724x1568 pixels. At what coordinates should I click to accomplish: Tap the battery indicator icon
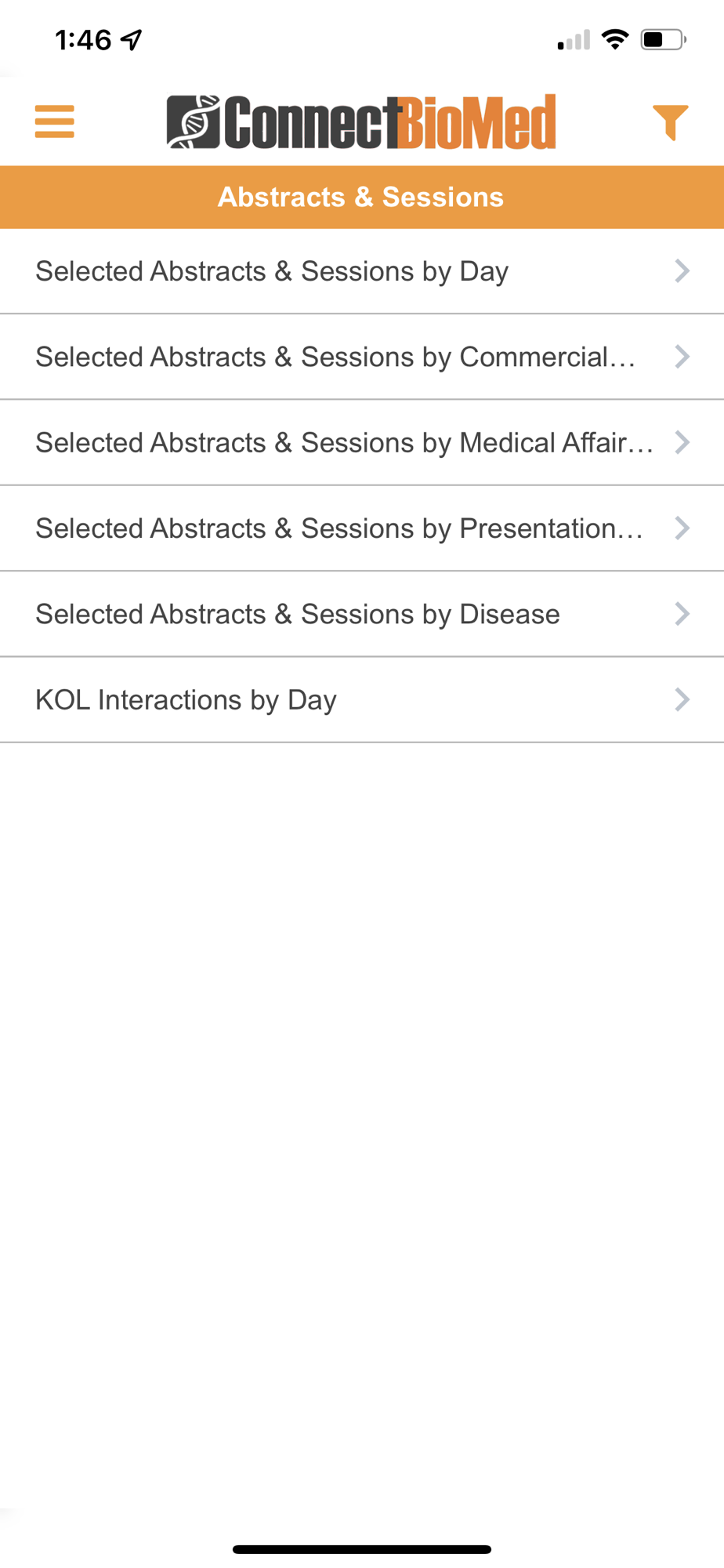(x=663, y=39)
